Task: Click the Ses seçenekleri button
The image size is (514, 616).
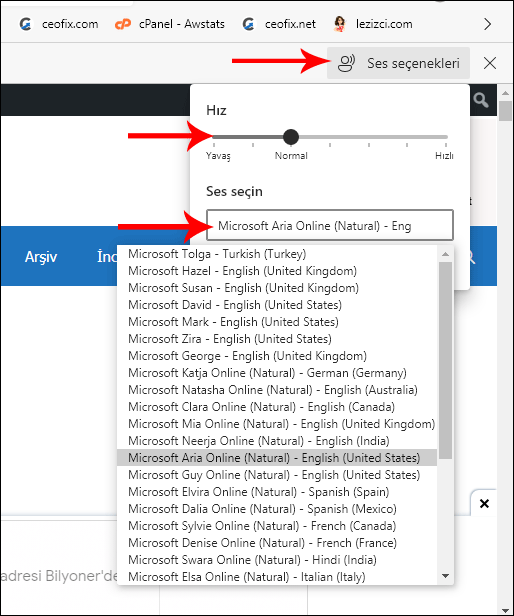Action: 398,63
